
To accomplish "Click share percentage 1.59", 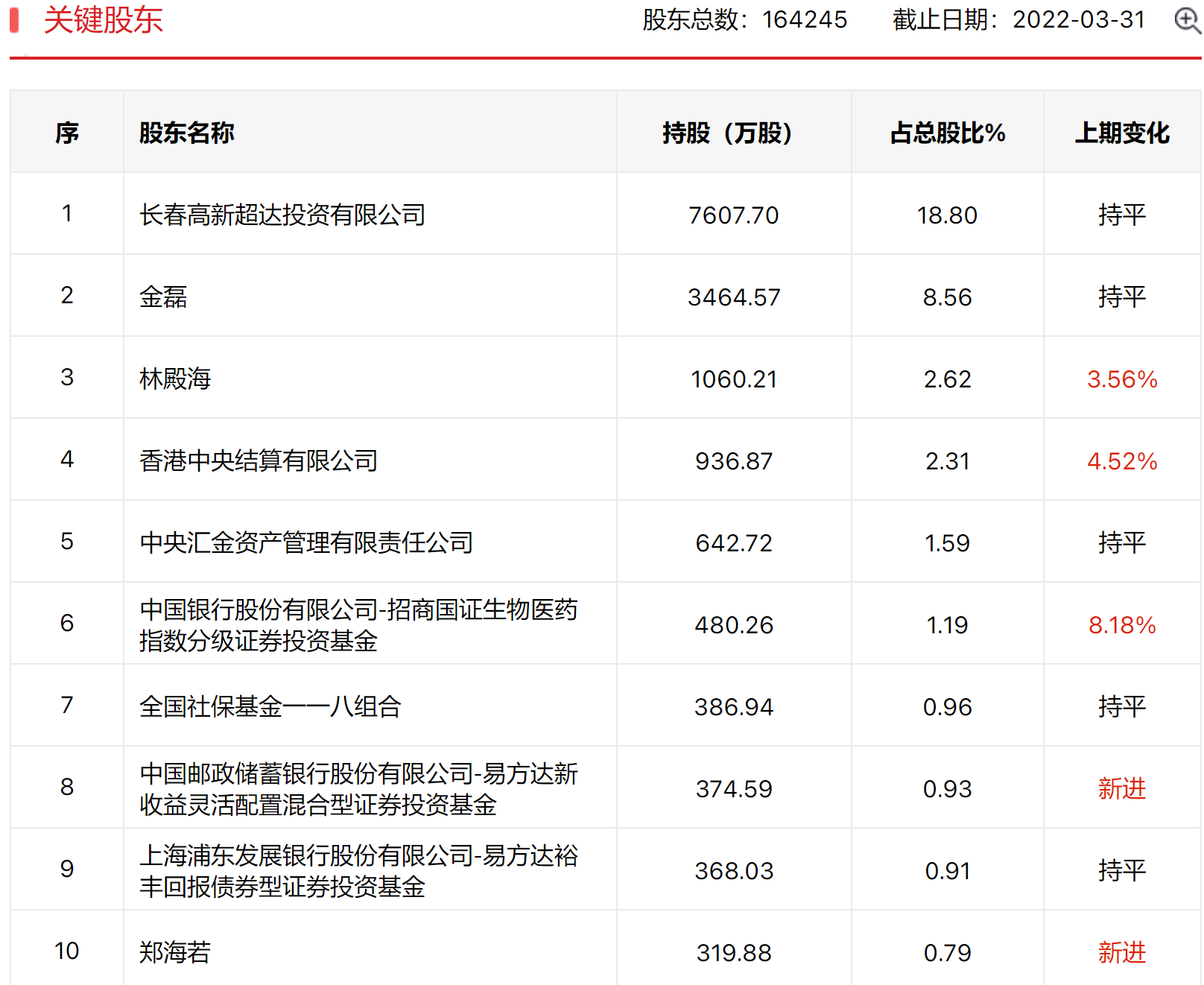I will 947,543.
